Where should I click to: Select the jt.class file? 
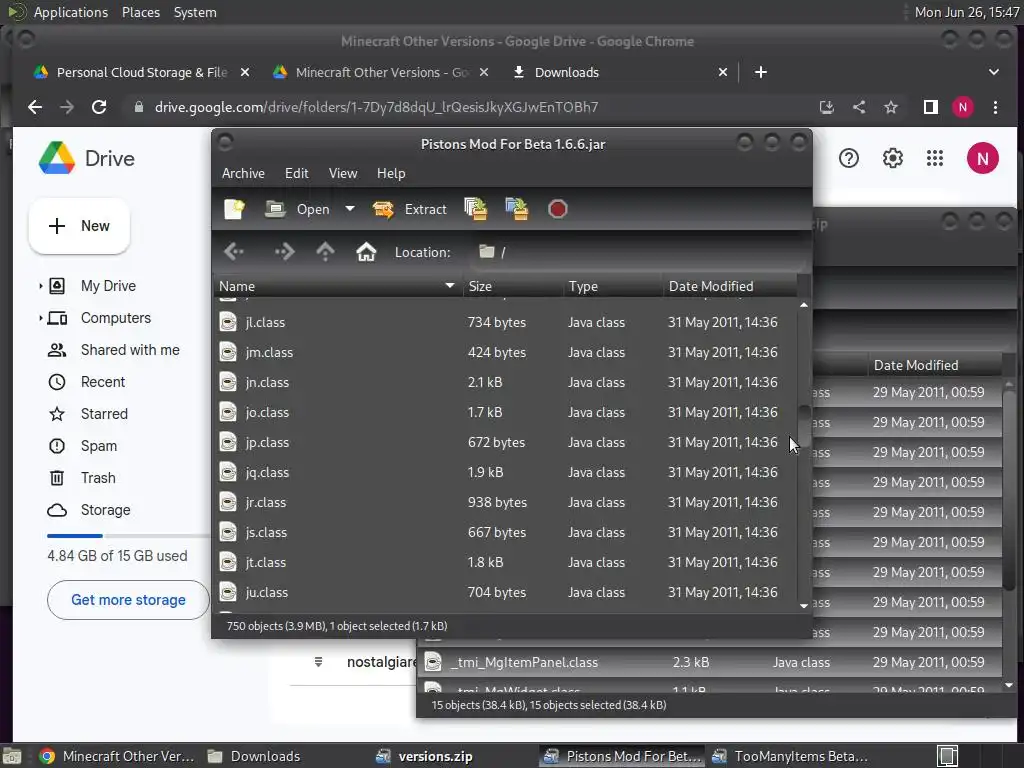coord(505,562)
